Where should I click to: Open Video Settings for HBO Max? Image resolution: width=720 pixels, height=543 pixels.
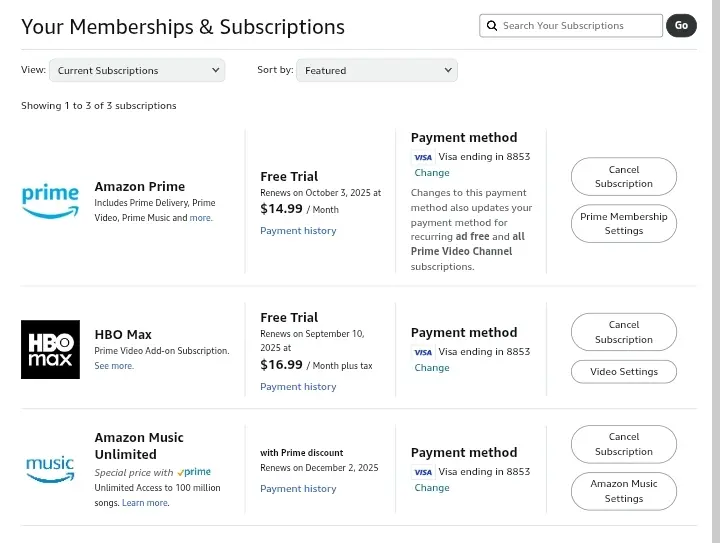point(624,372)
